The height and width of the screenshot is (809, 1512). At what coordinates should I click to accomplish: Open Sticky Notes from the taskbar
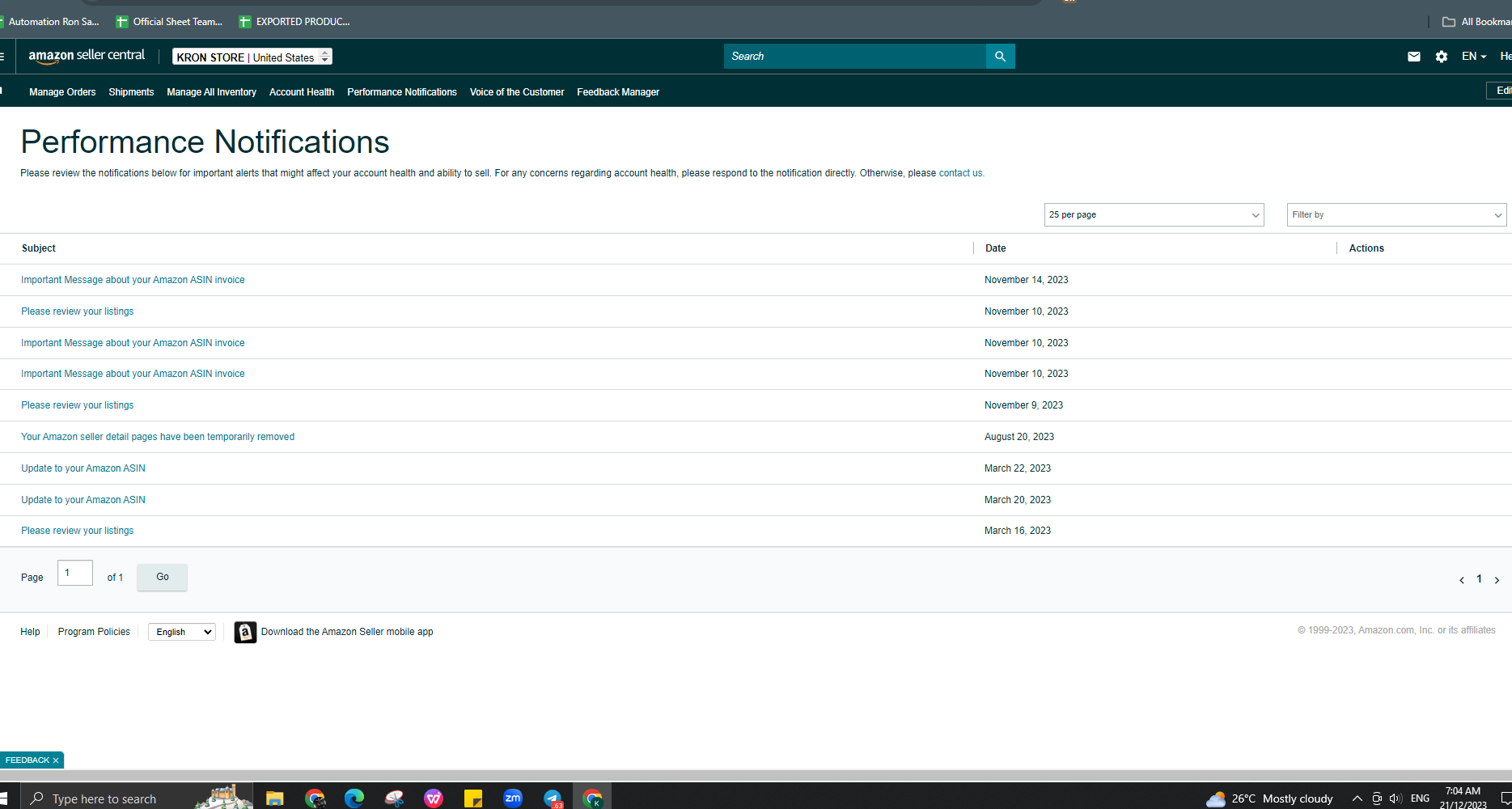473,798
